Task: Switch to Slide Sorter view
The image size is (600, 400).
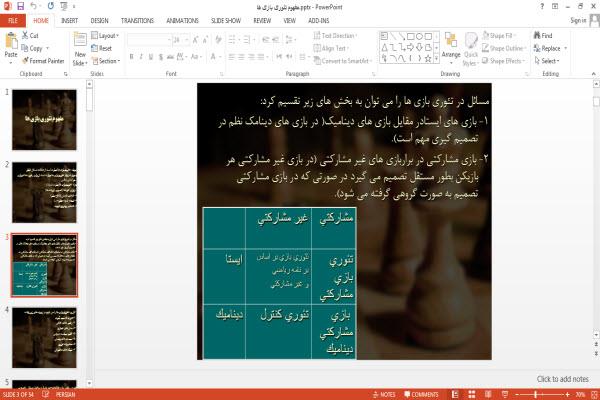Action: tap(471, 394)
